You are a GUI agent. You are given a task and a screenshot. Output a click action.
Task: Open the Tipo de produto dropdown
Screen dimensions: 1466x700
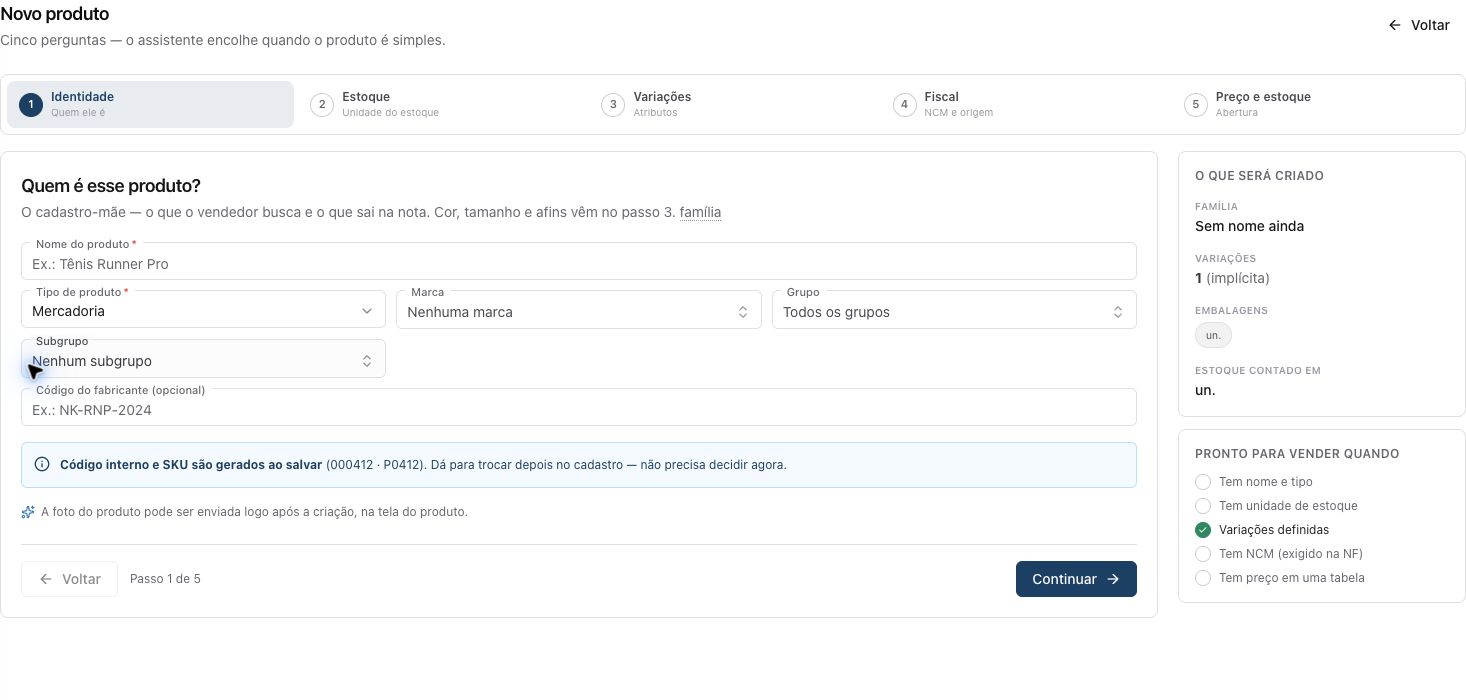pyautogui.click(x=203, y=309)
